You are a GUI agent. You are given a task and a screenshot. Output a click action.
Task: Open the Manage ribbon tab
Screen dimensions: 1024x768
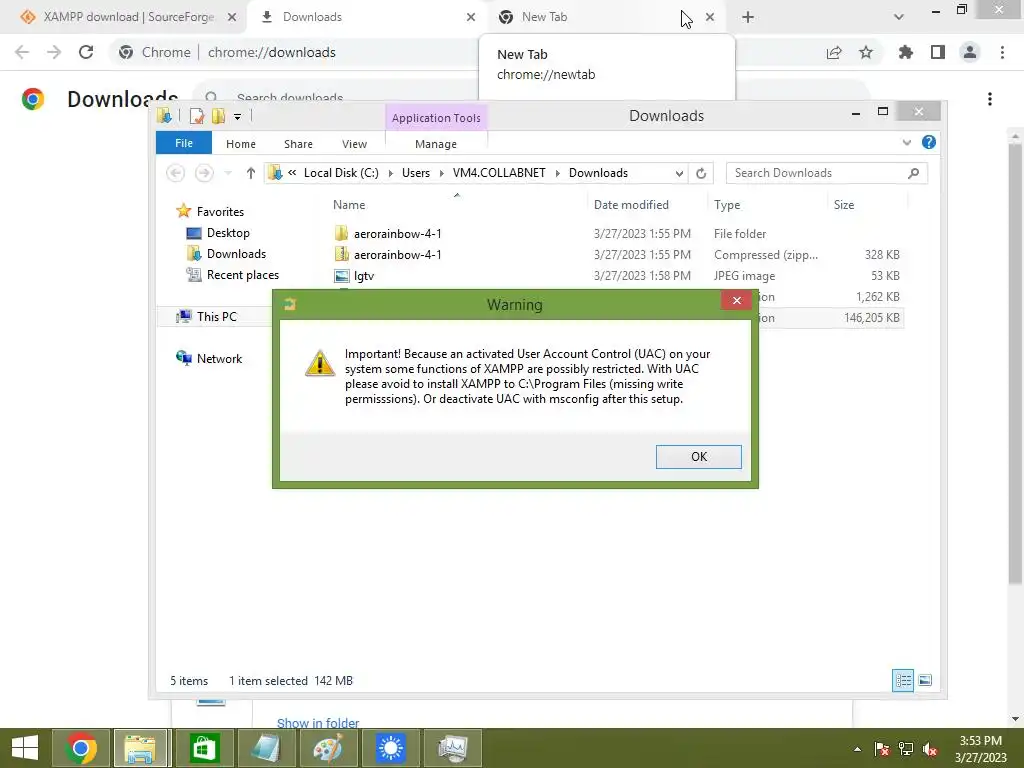pos(436,144)
